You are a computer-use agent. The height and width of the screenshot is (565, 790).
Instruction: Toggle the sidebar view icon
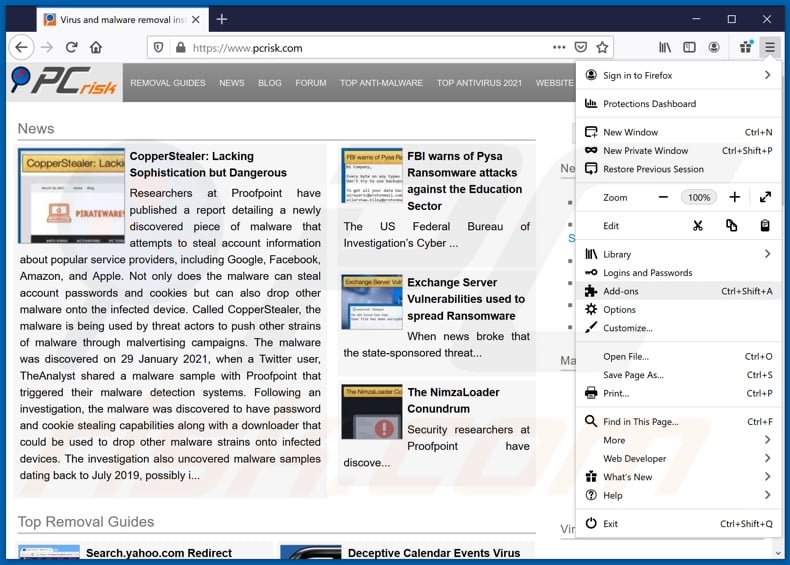689,47
